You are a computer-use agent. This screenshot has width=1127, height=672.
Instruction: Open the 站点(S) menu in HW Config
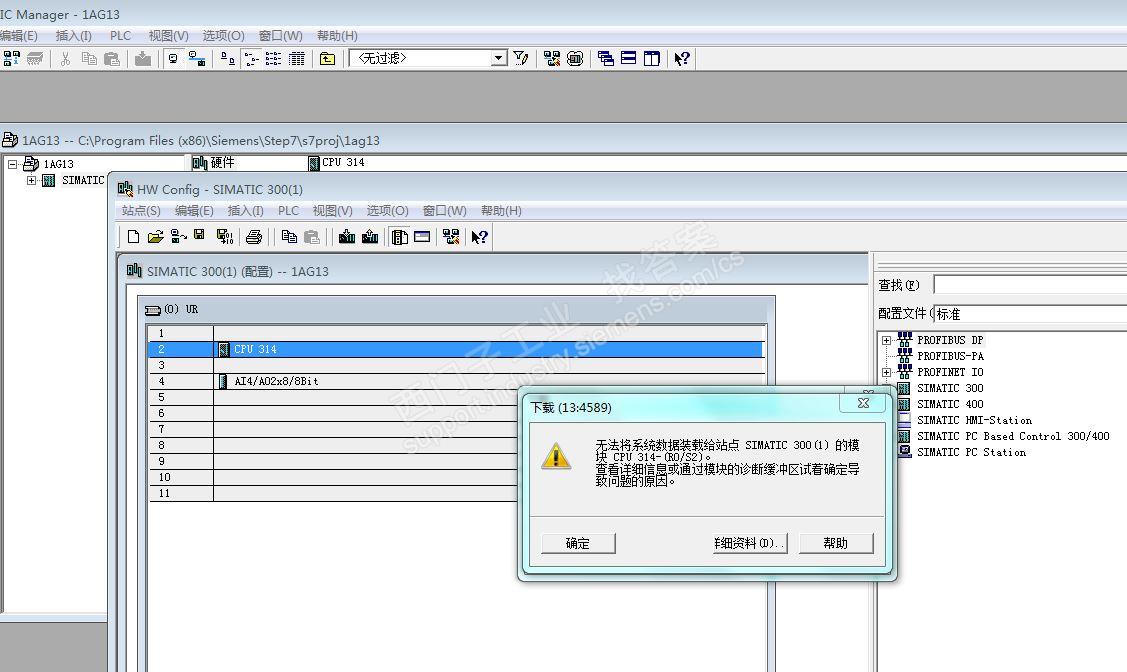[141, 211]
